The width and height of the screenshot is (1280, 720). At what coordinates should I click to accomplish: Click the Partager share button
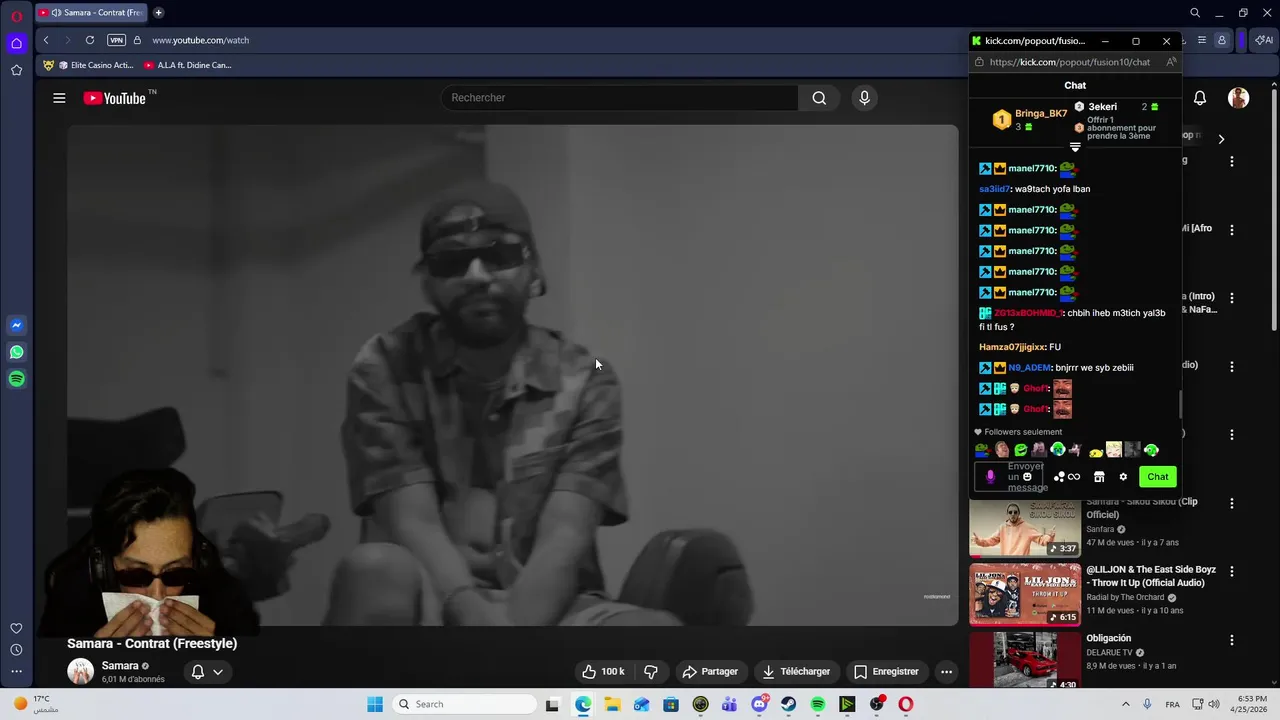(710, 672)
